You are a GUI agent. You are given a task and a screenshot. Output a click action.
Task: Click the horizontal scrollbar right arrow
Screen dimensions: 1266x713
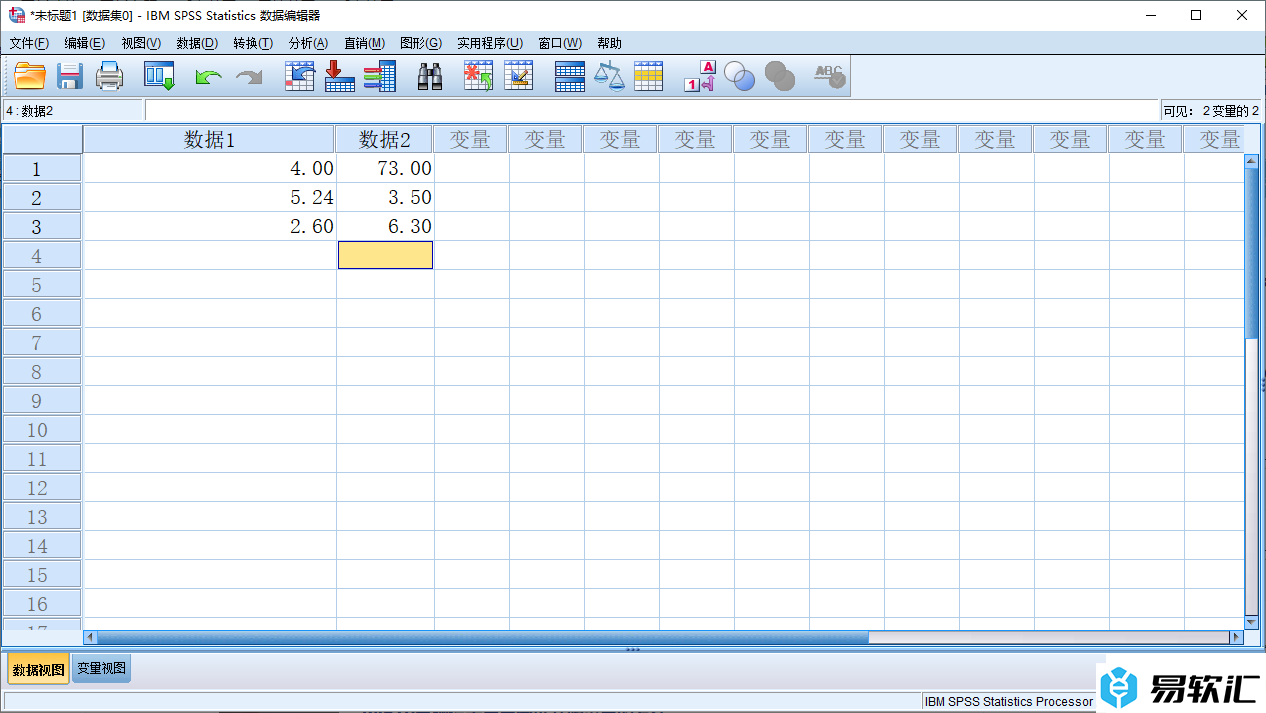tap(1235, 636)
